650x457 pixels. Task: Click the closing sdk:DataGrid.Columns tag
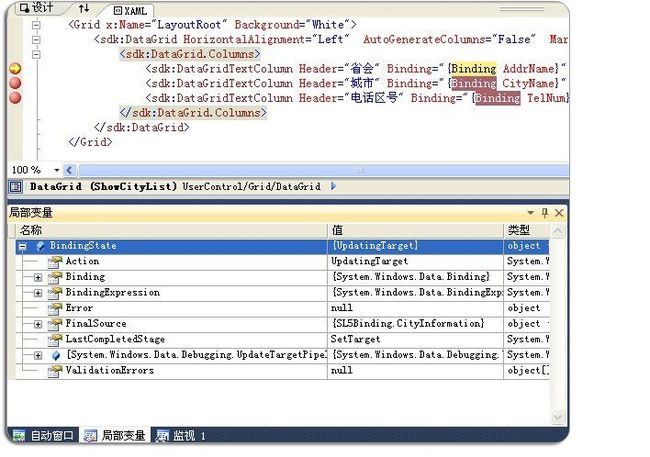coord(193,113)
